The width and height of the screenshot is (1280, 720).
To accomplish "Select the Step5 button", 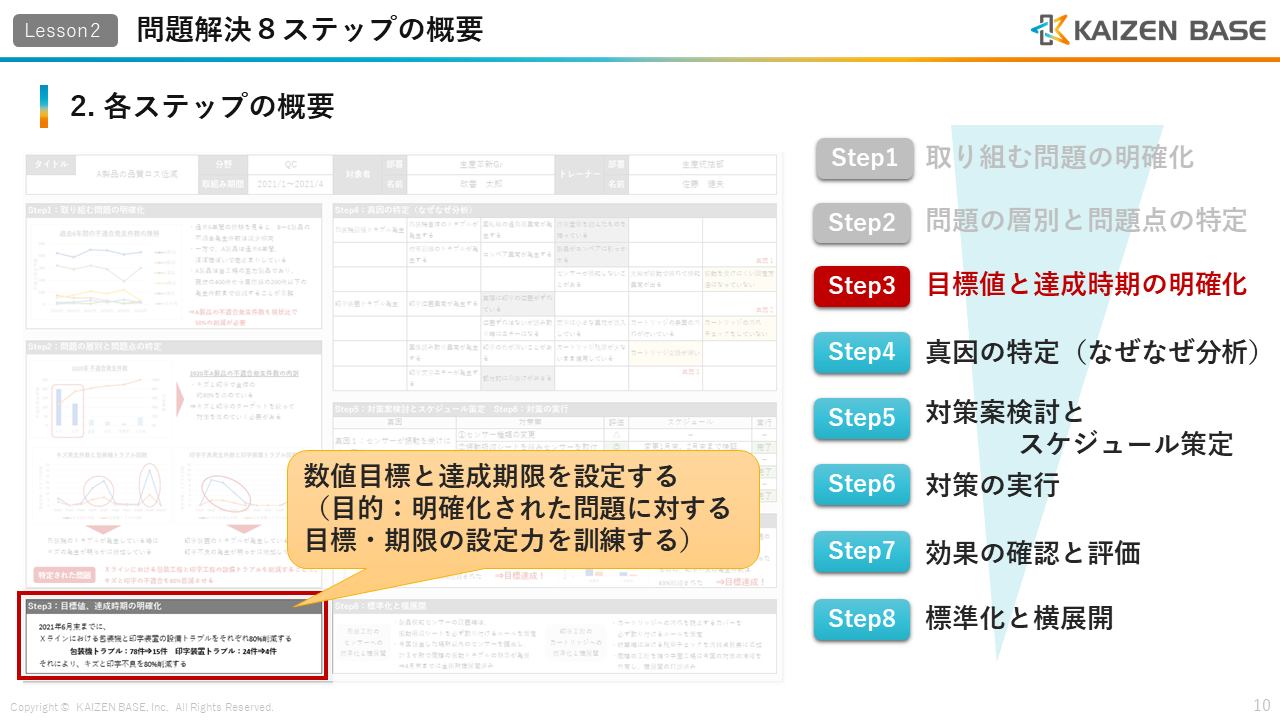I will pyautogui.click(x=863, y=418).
